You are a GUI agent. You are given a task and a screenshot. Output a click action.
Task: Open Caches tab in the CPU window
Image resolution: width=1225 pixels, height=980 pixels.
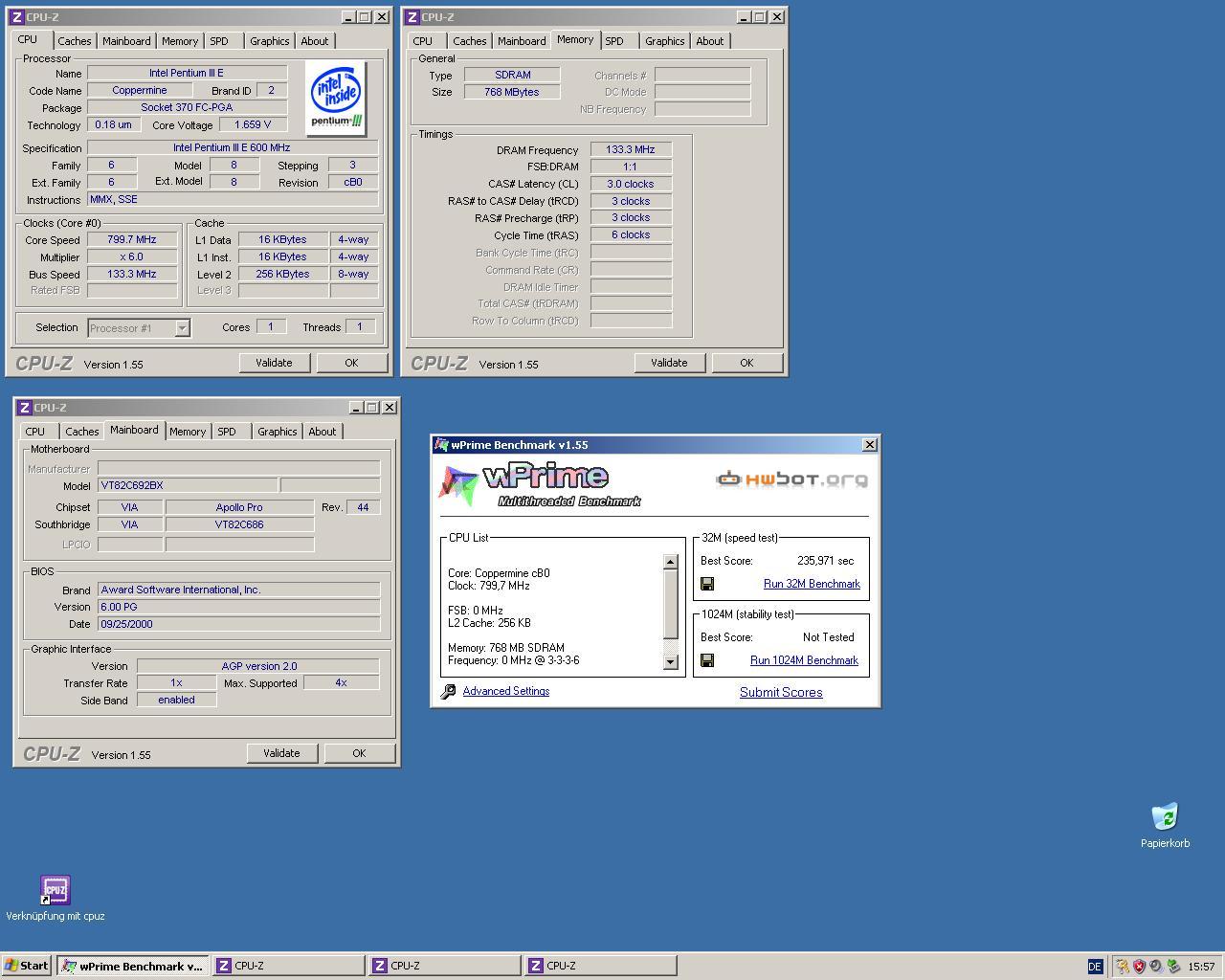[x=74, y=41]
